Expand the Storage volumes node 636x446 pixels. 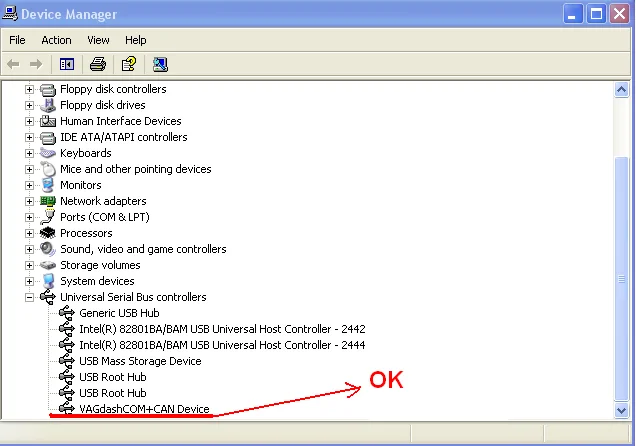29,265
